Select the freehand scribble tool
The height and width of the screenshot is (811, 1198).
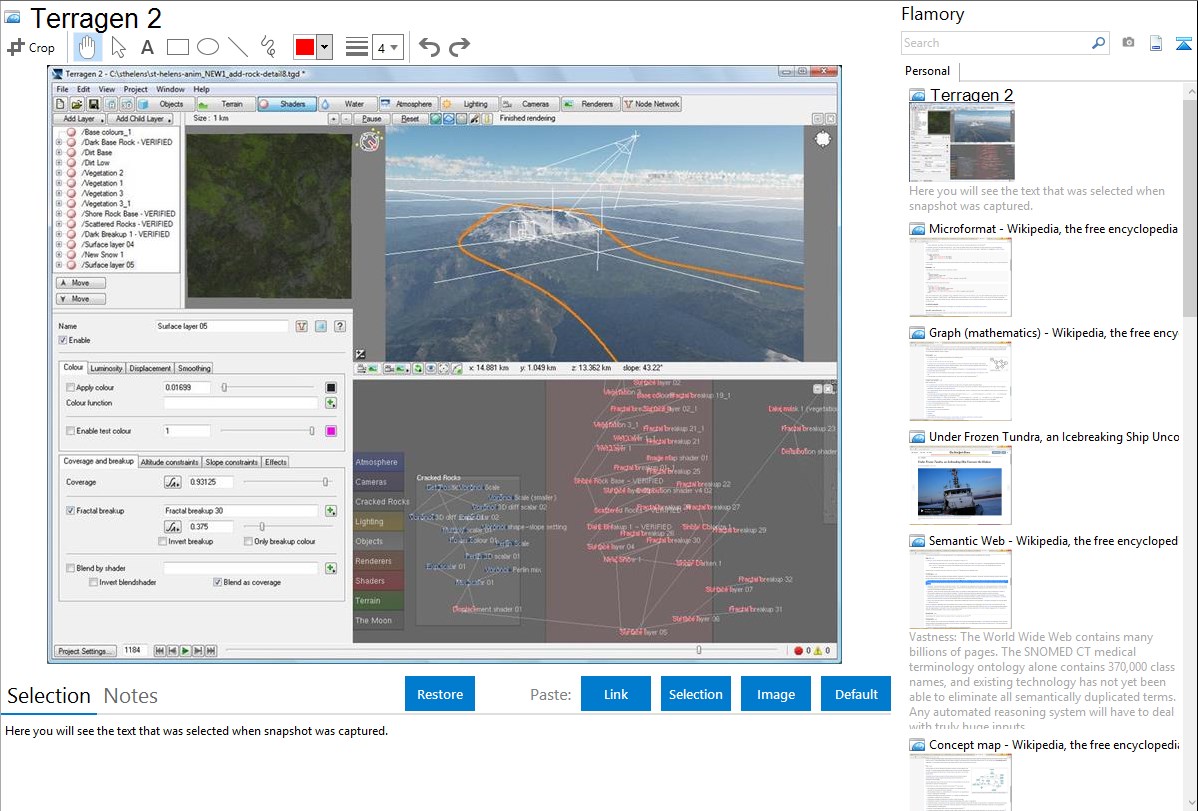coord(268,47)
